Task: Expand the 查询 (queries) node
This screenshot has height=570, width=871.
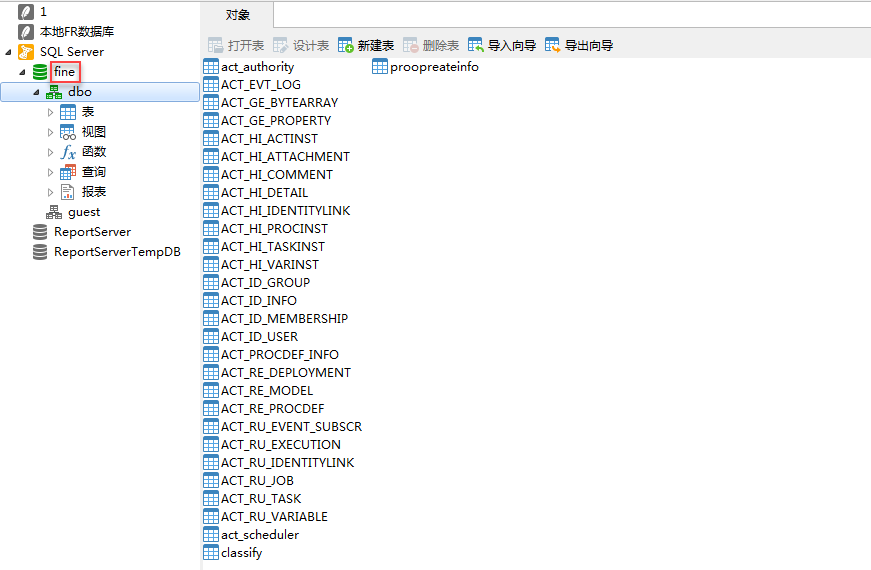Action: [x=51, y=172]
